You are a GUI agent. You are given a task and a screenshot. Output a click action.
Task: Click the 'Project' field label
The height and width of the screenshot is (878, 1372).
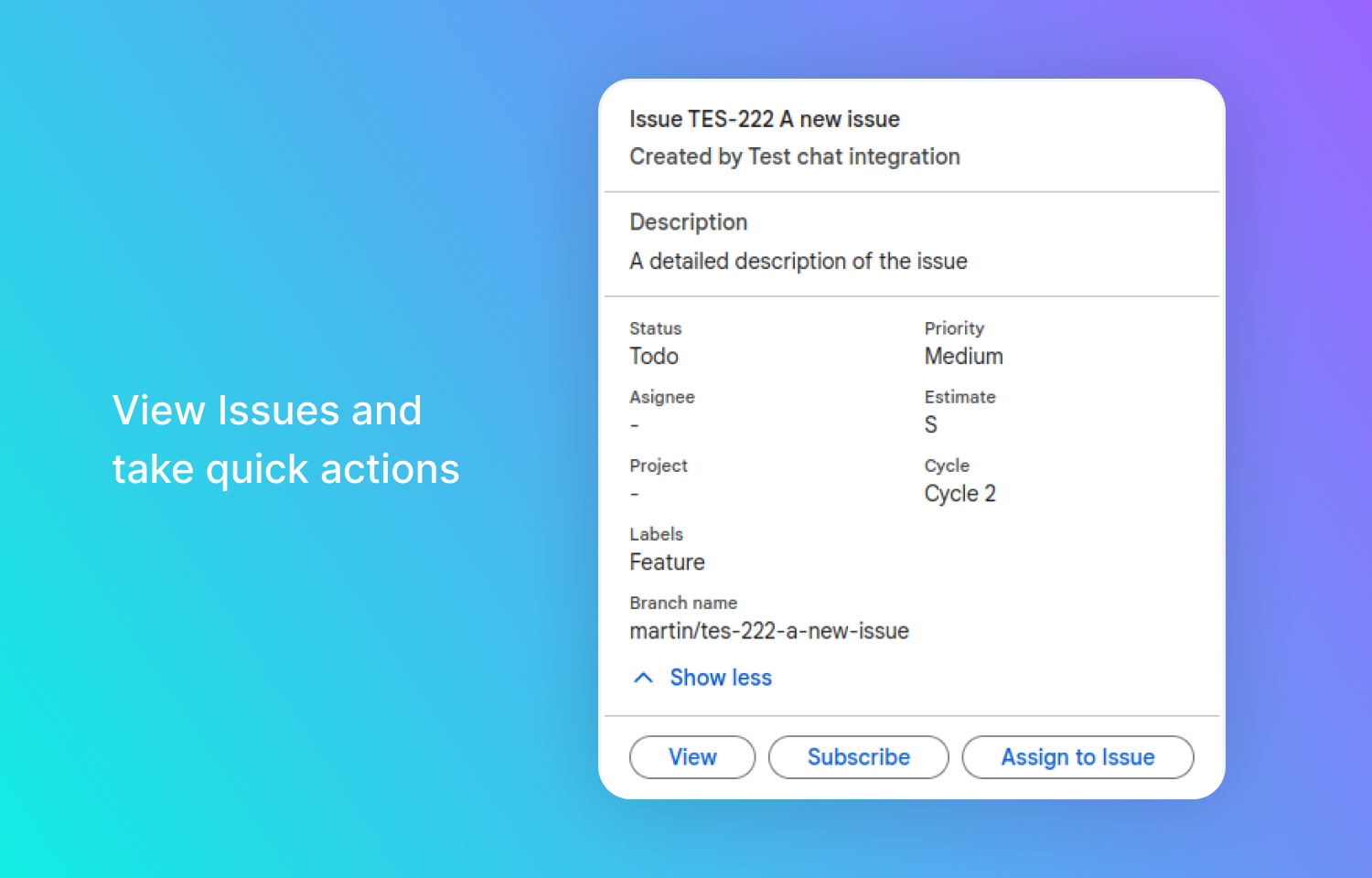659,466
